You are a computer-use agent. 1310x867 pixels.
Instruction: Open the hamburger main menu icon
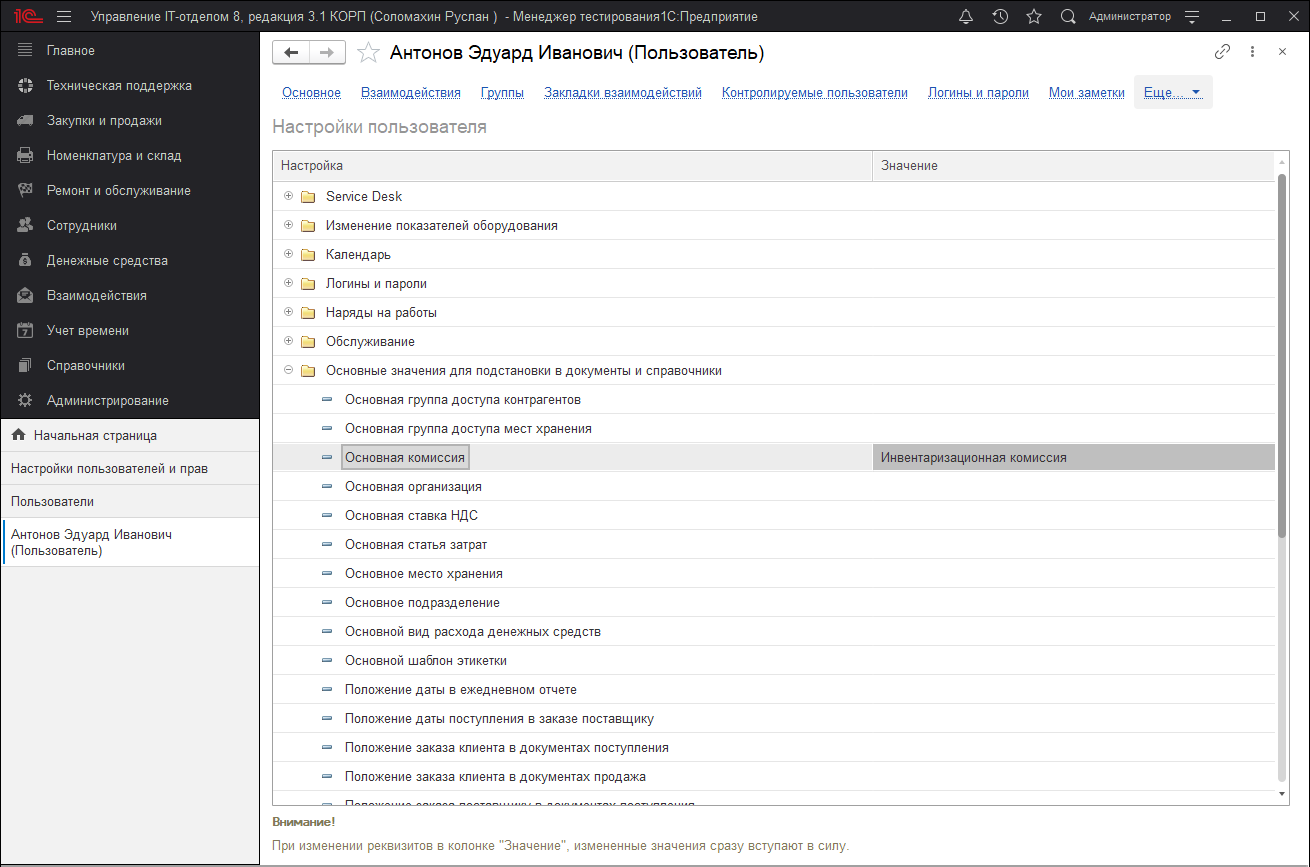(x=64, y=17)
